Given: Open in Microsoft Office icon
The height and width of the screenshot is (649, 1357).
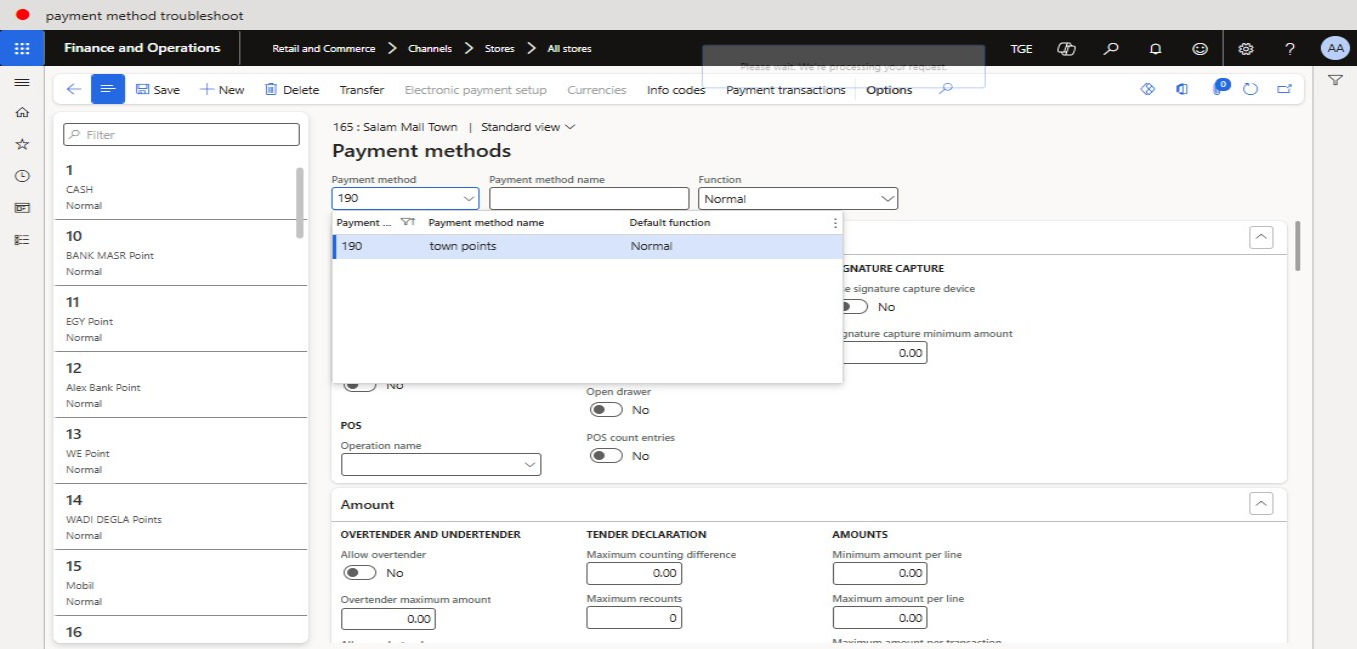Looking at the screenshot, I should click(1182, 89).
